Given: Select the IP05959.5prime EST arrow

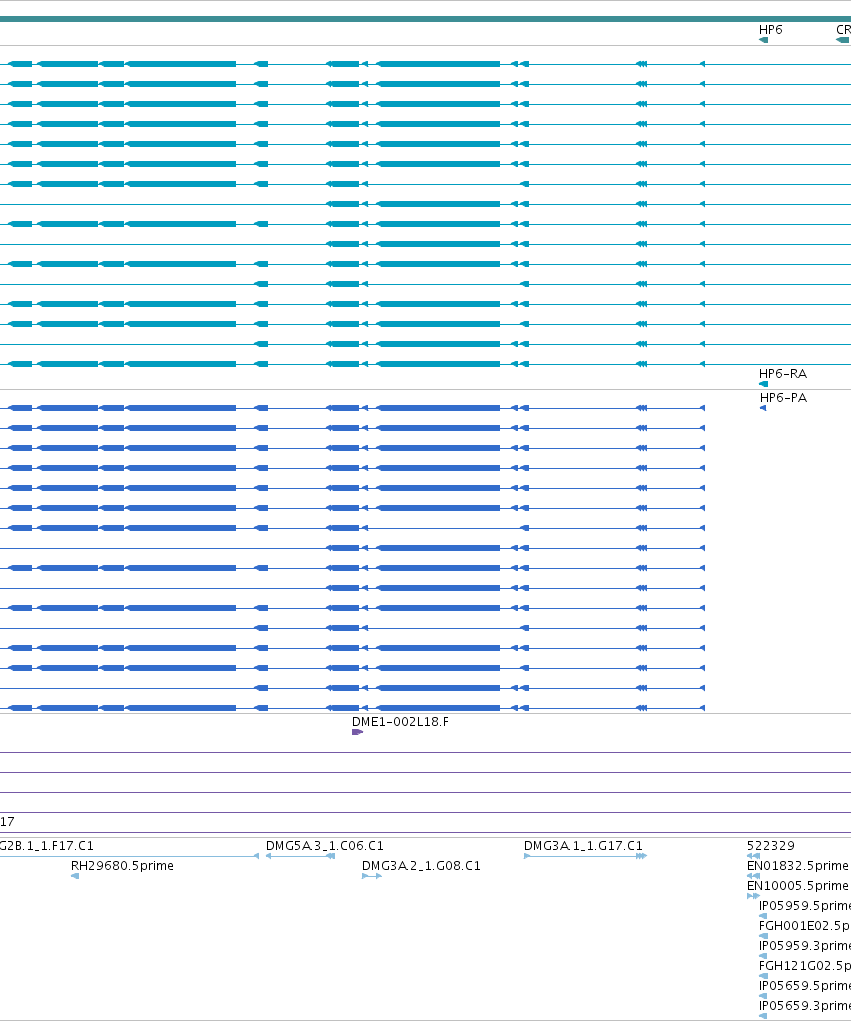Looking at the screenshot, I should click(764, 916).
